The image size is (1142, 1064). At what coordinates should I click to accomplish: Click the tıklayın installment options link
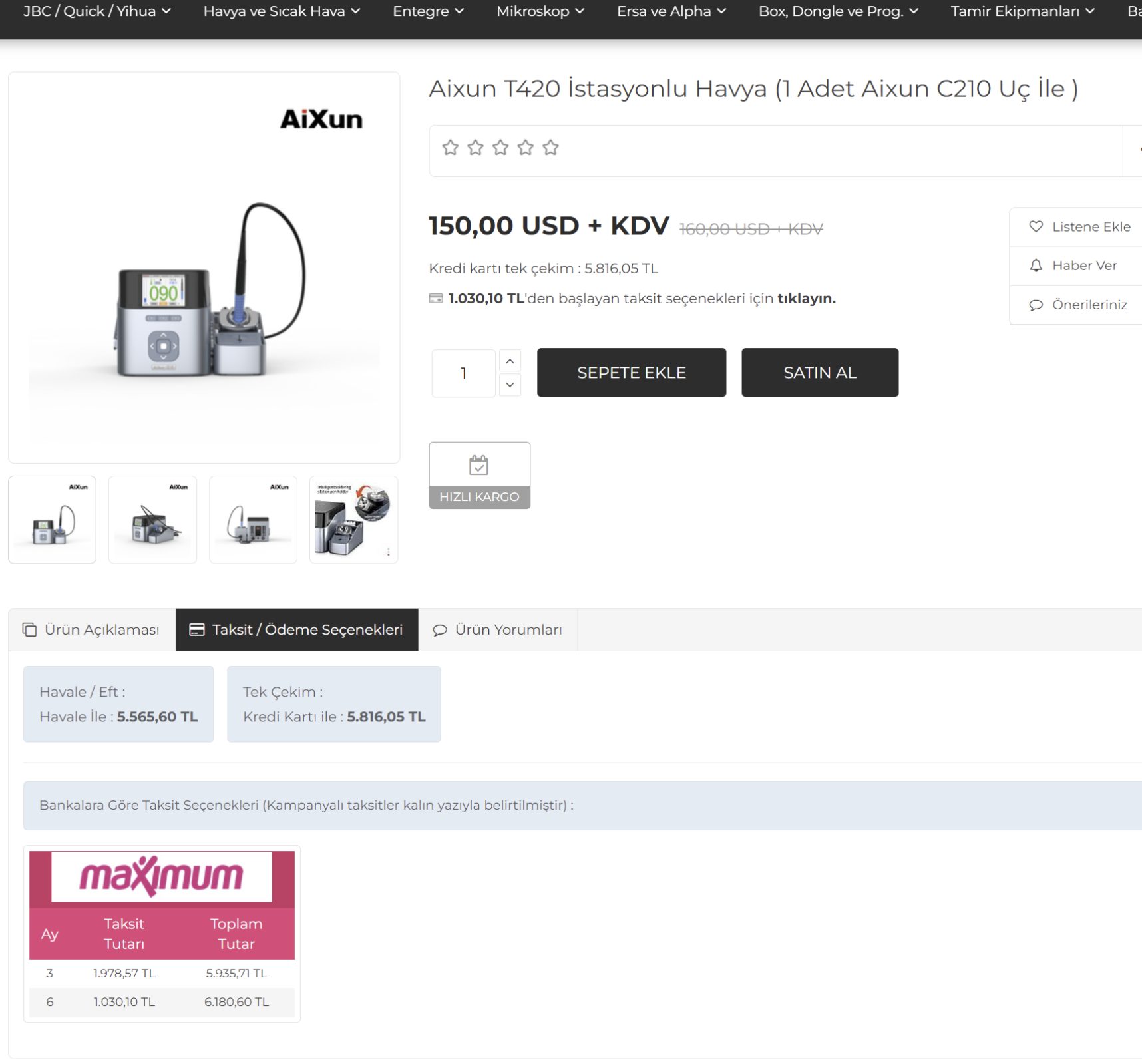tap(806, 299)
